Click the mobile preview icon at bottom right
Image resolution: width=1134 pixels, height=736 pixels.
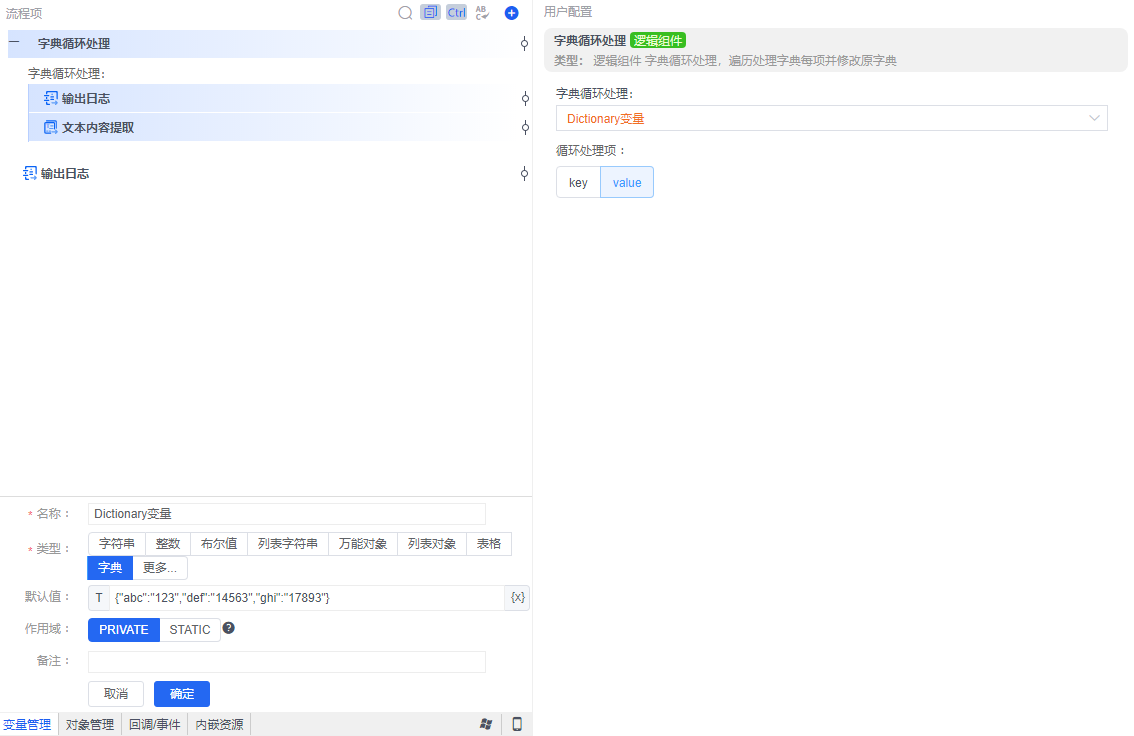(517, 723)
